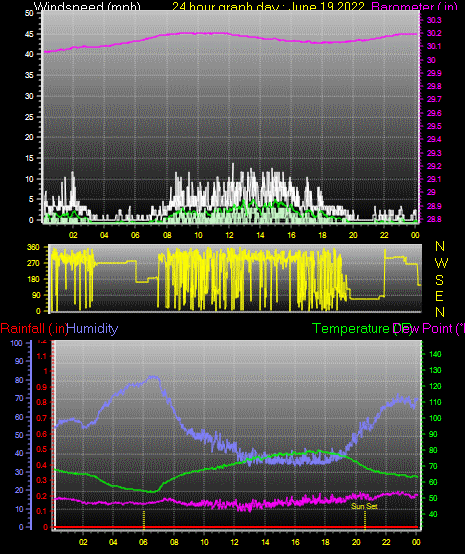Click value 28.8 on the barometer axis
The height and width of the screenshot is (554, 465).
(x=434, y=219)
